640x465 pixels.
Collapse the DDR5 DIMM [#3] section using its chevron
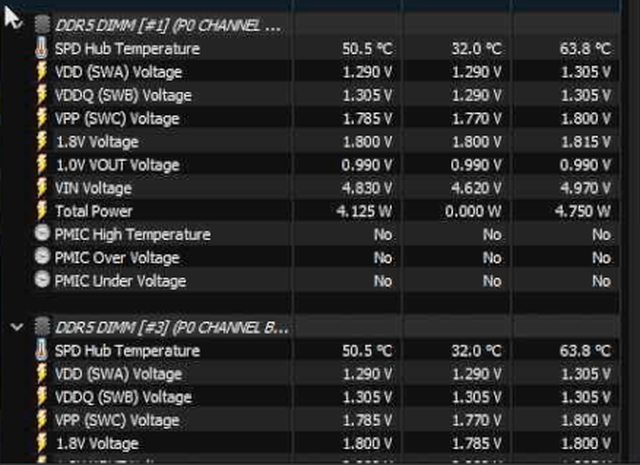tap(17, 327)
